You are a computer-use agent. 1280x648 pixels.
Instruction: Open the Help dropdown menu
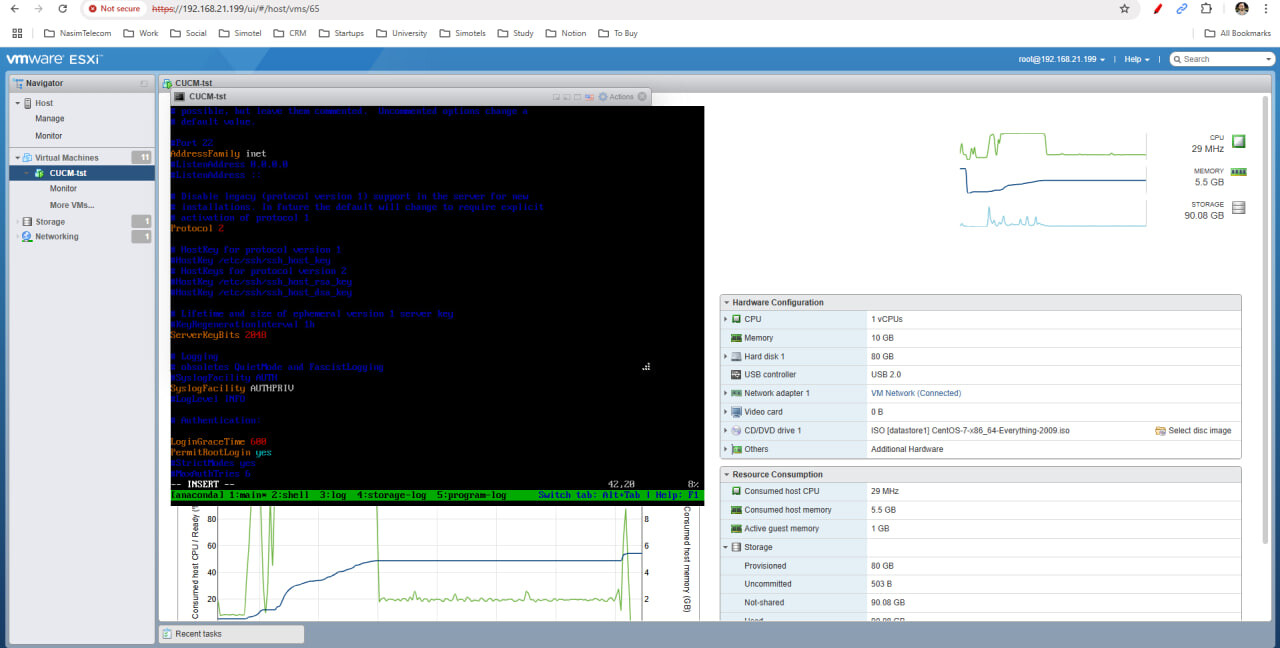(x=1137, y=59)
